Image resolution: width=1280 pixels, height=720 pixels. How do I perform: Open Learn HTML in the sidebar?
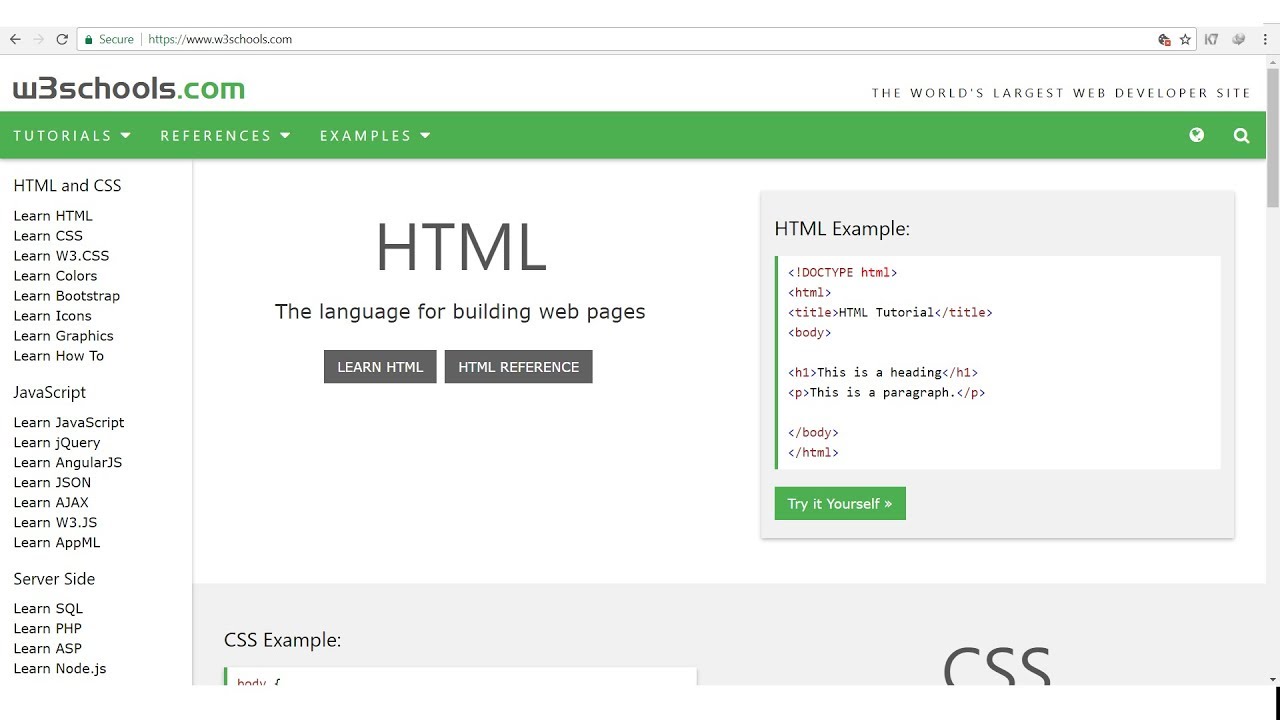coord(53,216)
